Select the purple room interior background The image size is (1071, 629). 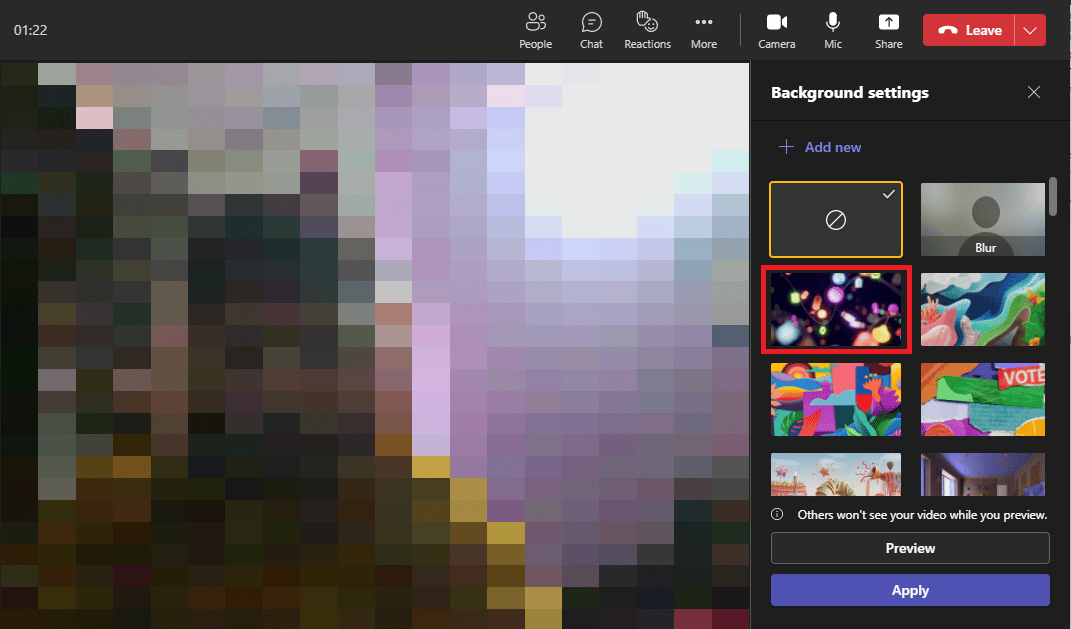982,474
